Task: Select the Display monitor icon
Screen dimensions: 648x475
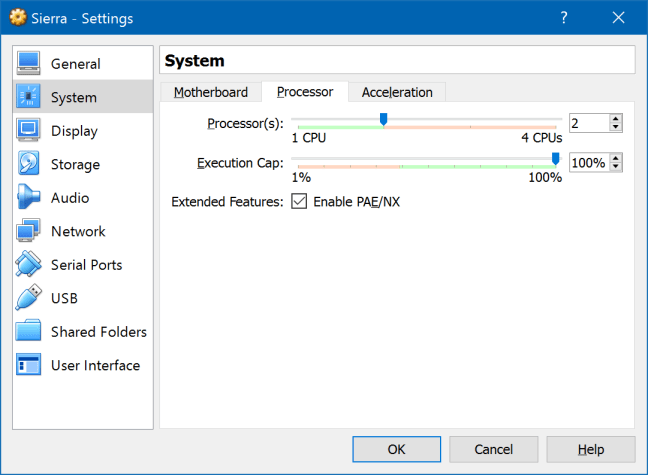Action: [28, 131]
